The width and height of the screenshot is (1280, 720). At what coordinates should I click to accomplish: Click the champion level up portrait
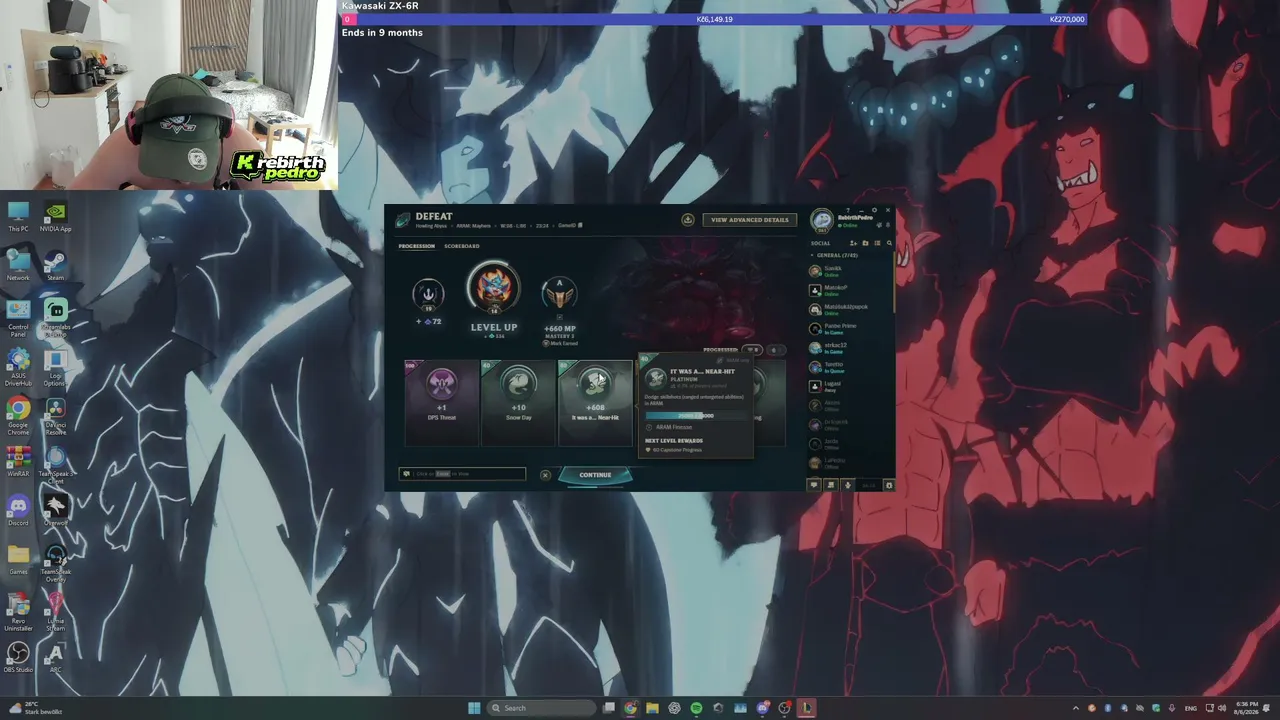click(x=494, y=288)
